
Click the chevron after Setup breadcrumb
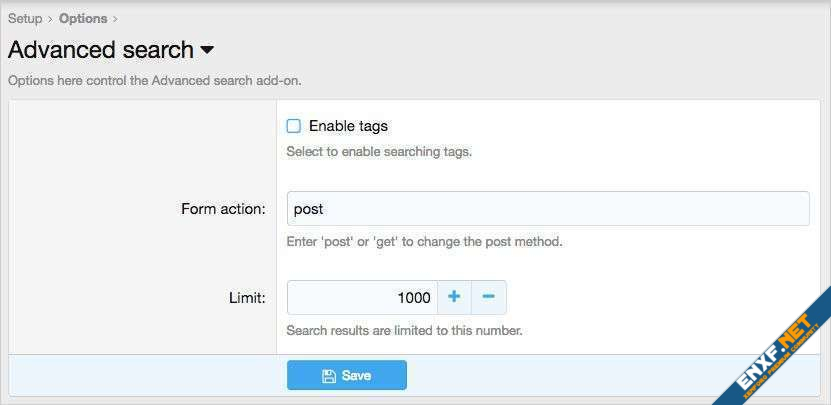50,18
